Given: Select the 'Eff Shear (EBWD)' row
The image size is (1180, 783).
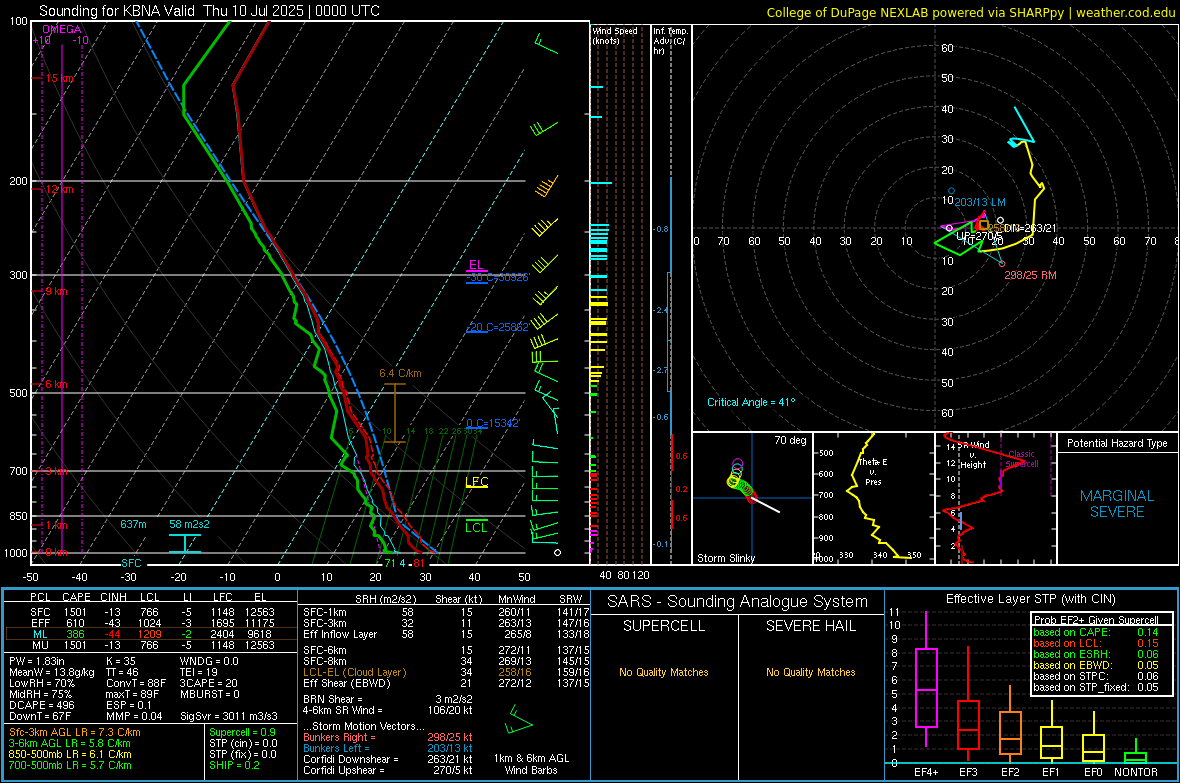Looking at the screenshot, I should click(446, 684).
